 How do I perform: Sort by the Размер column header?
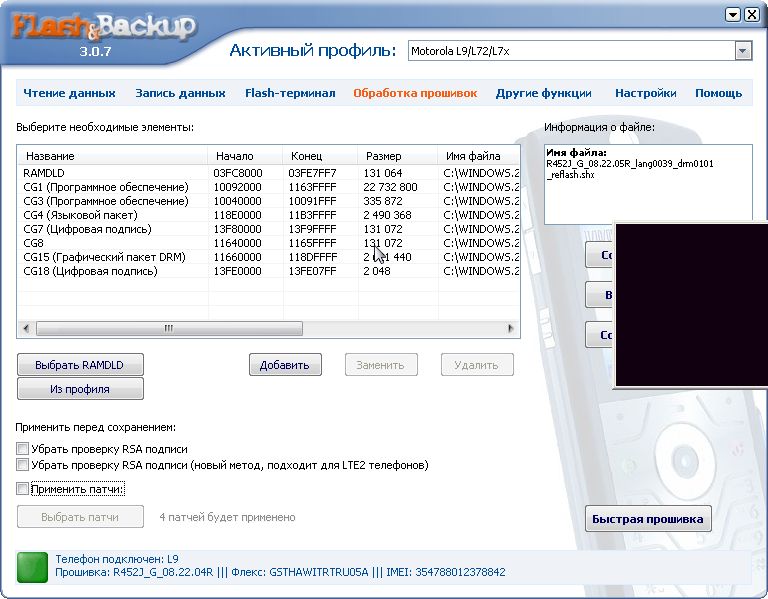pos(397,156)
